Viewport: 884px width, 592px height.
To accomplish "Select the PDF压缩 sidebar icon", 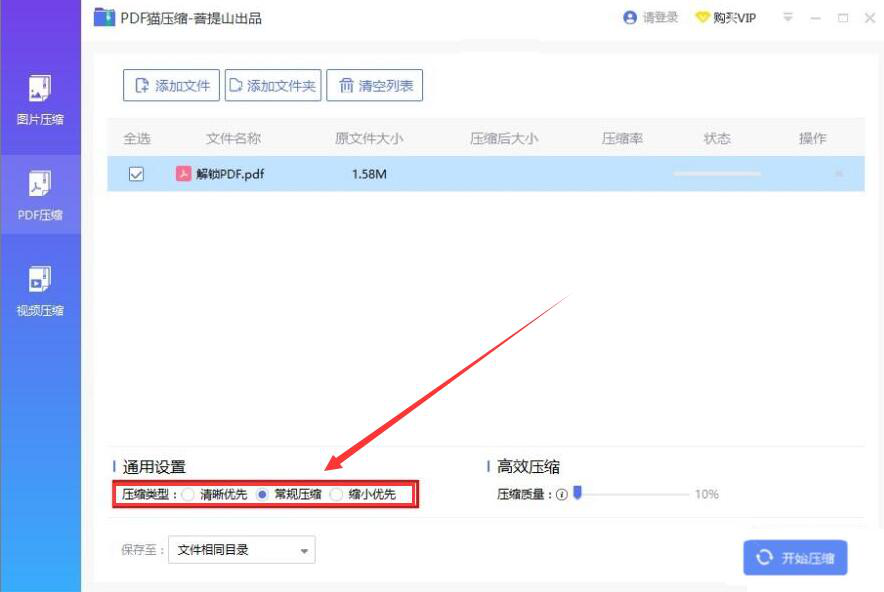I will pos(40,190).
